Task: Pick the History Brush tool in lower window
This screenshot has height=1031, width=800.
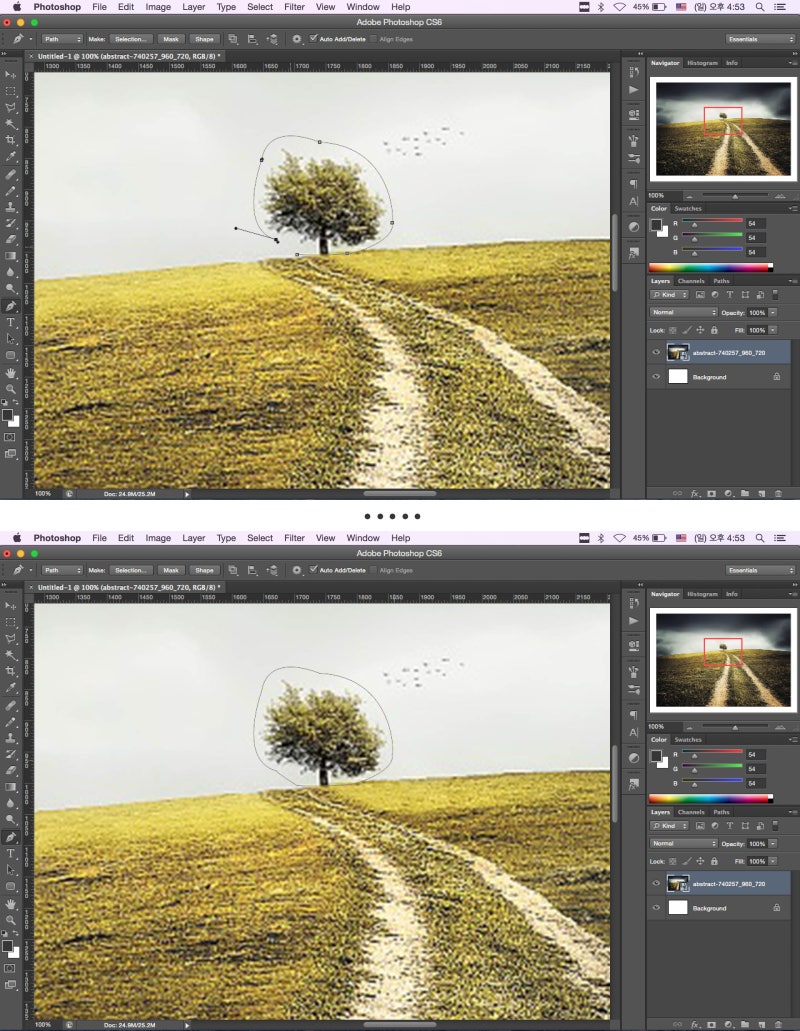Action: [x=11, y=754]
